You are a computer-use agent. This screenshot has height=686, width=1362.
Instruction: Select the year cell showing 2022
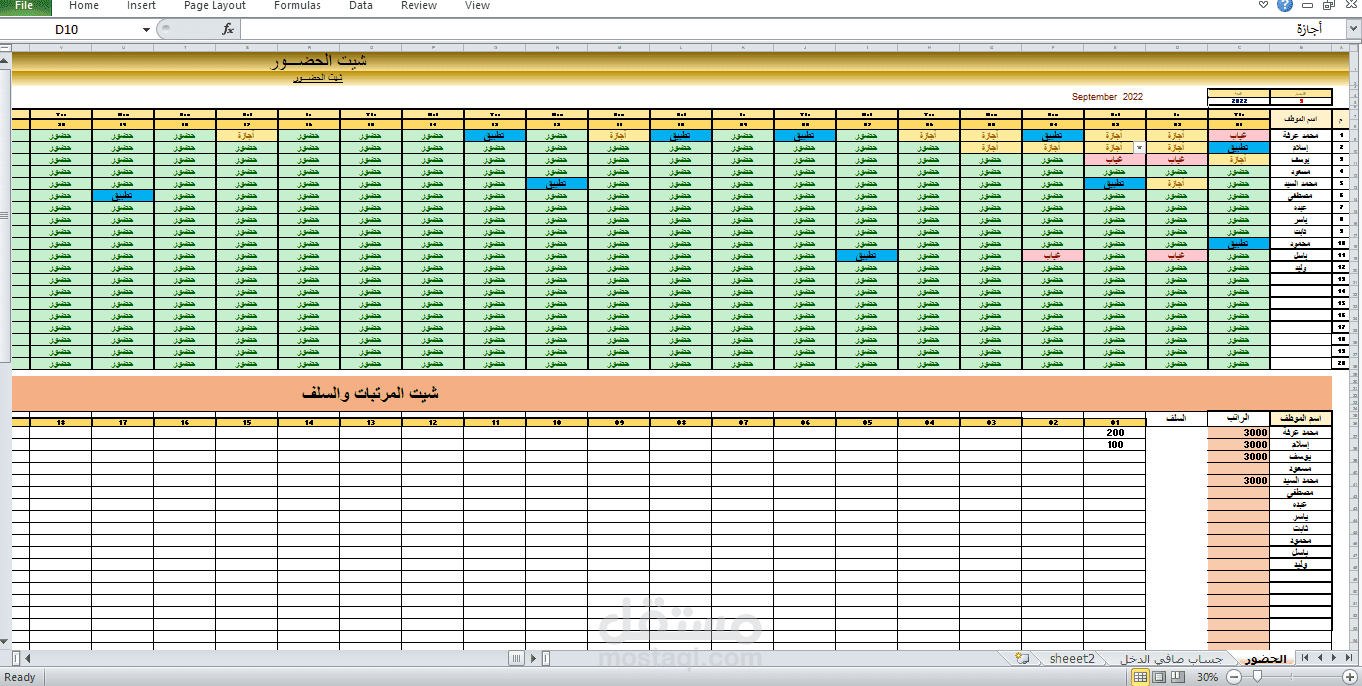tap(1239, 101)
